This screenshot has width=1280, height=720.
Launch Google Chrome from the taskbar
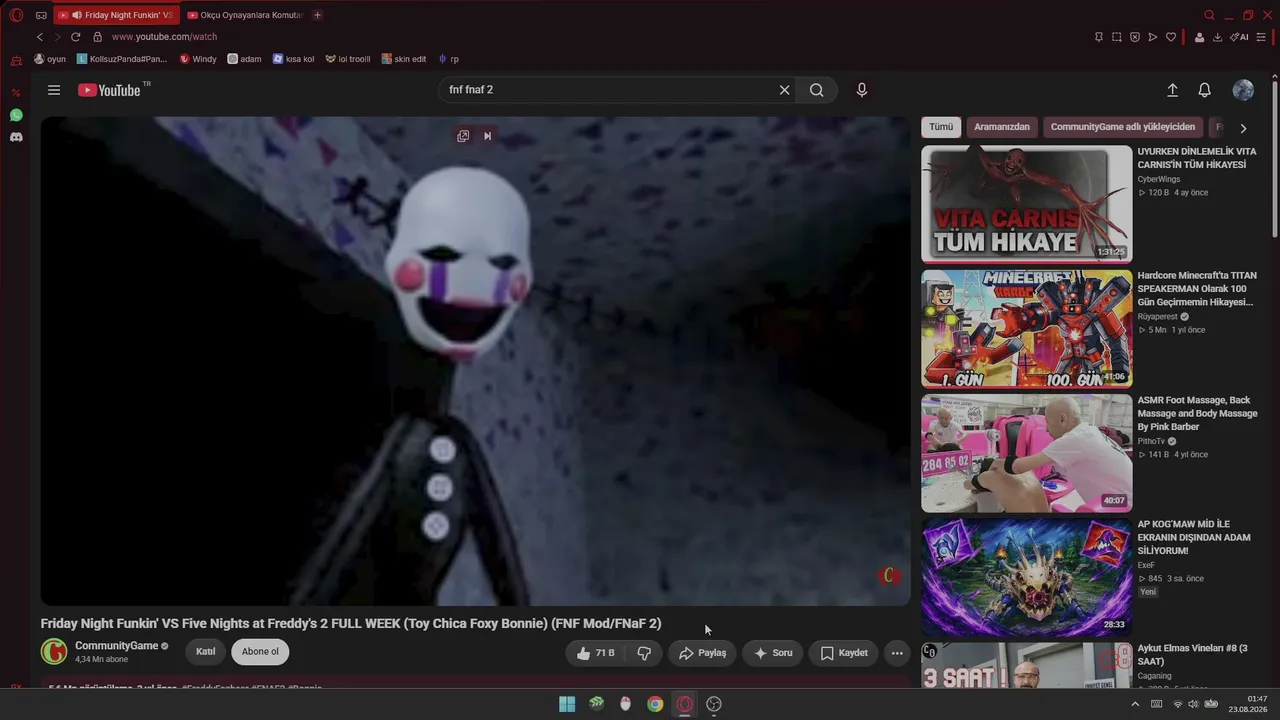(655, 704)
